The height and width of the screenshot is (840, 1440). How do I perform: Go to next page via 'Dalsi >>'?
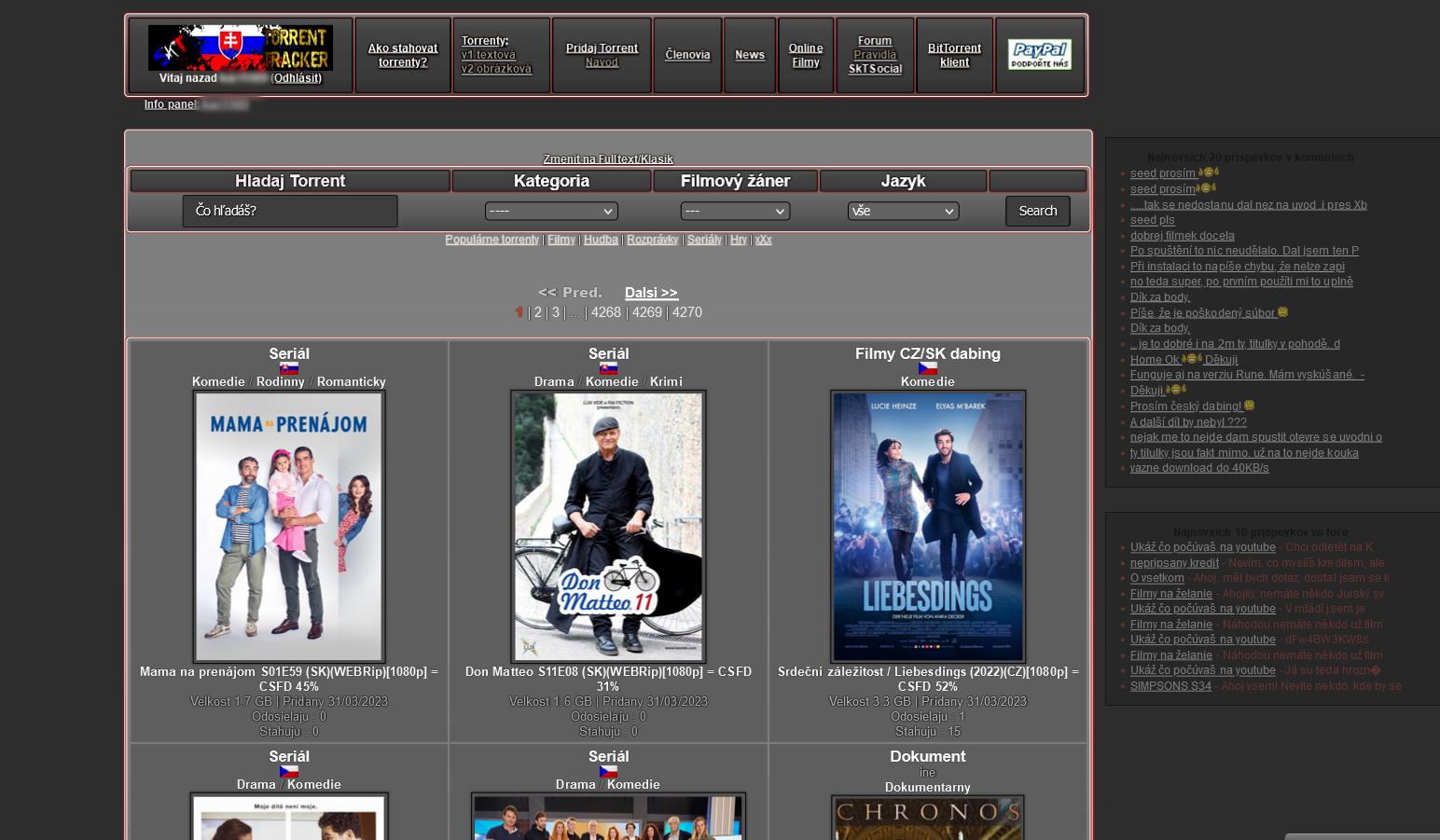point(651,293)
